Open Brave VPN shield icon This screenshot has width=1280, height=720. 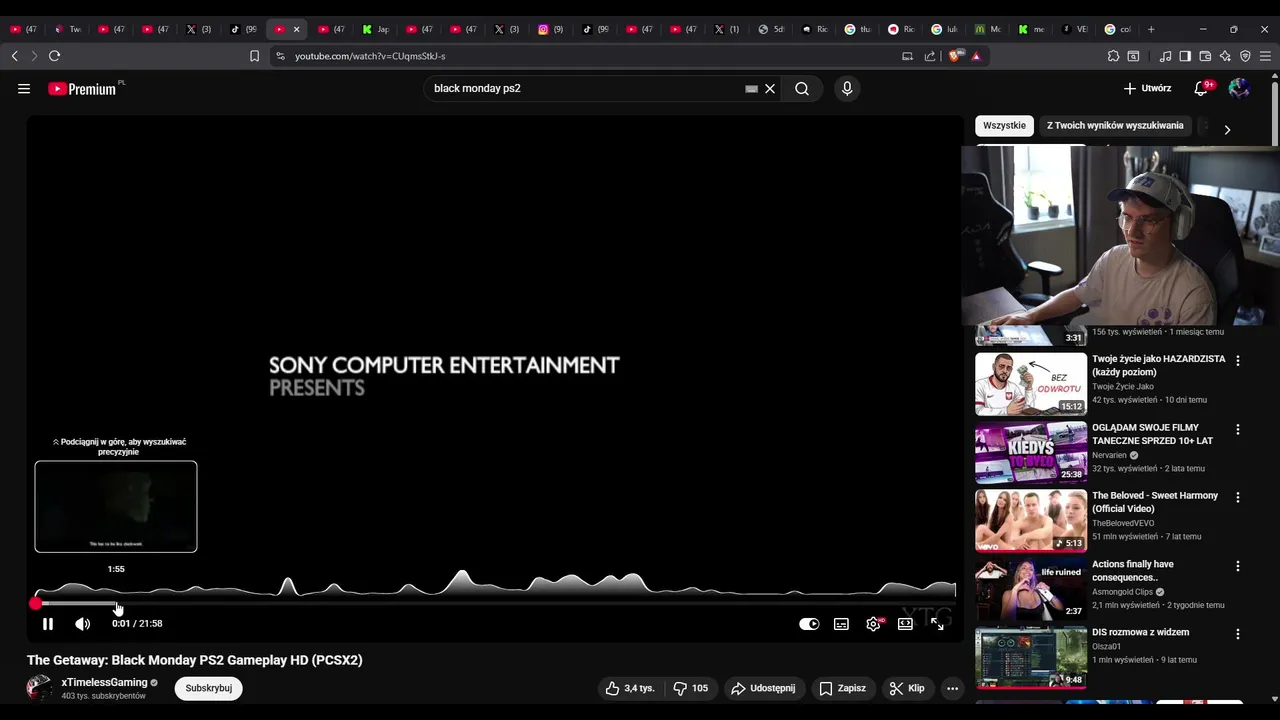coord(1245,56)
